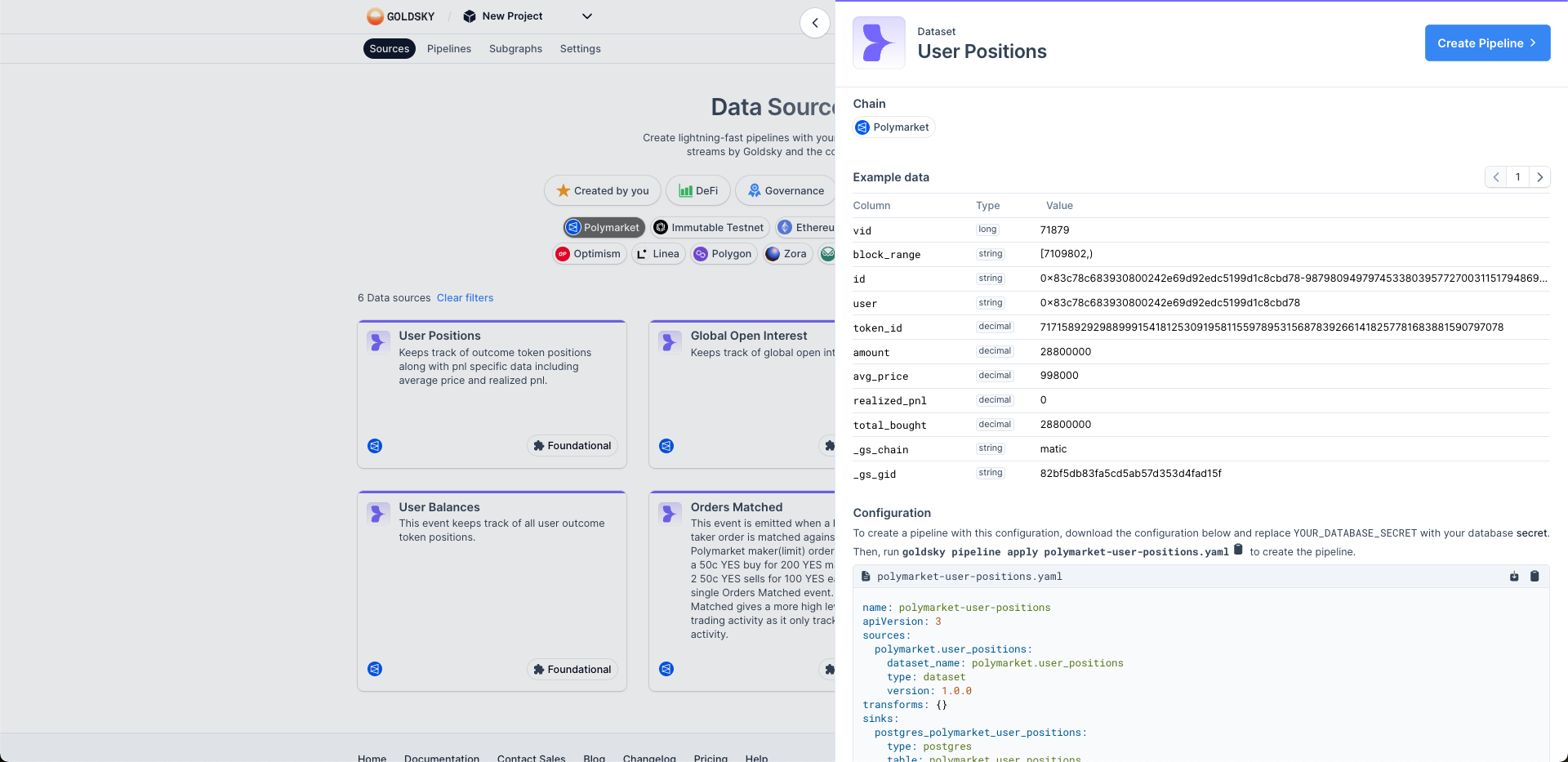Toggle the DeFi category filter
This screenshot has height=762, width=1568.
coord(697,191)
